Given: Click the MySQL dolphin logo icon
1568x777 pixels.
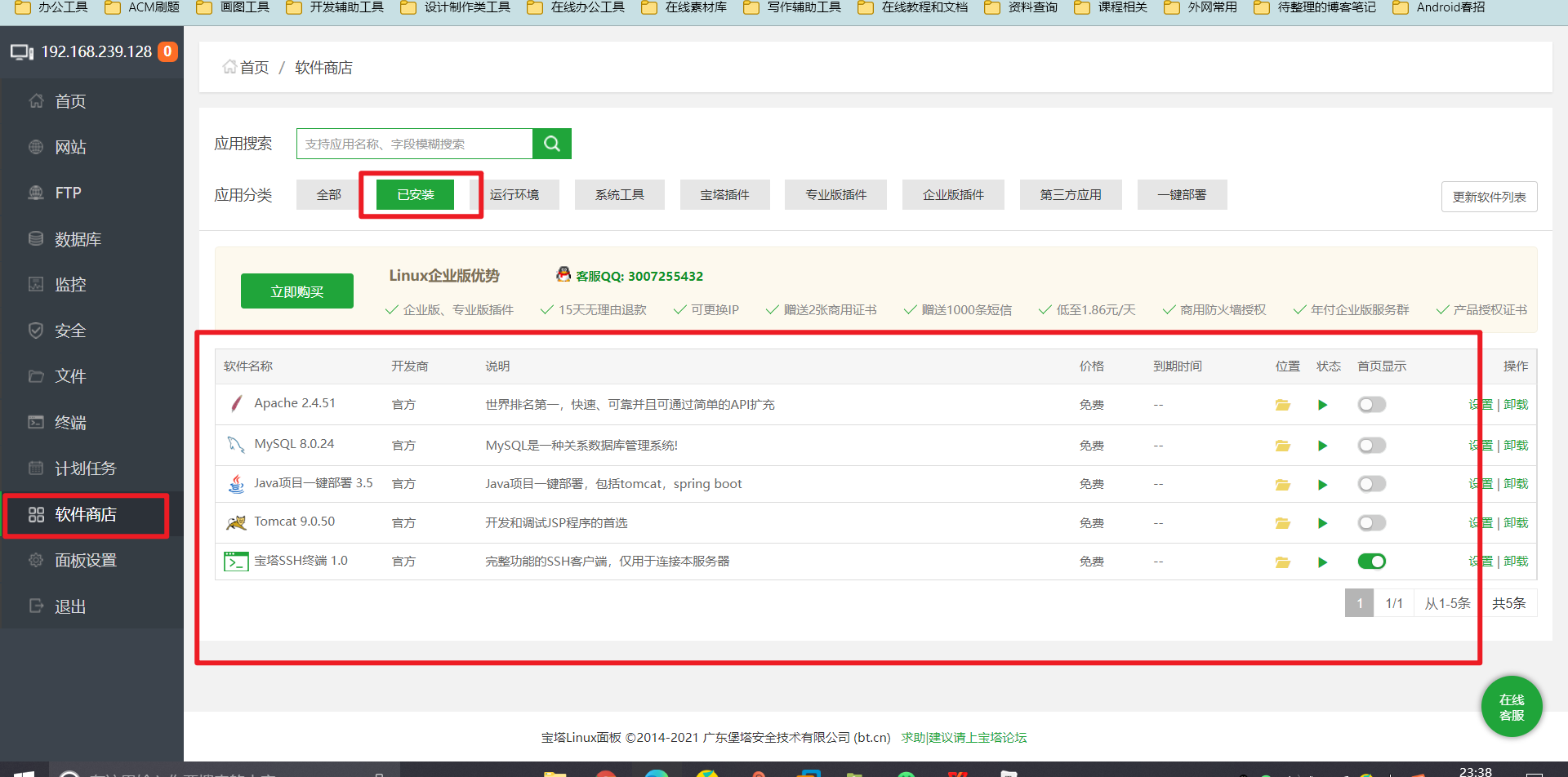Looking at the screenshot, I should 236,444.
